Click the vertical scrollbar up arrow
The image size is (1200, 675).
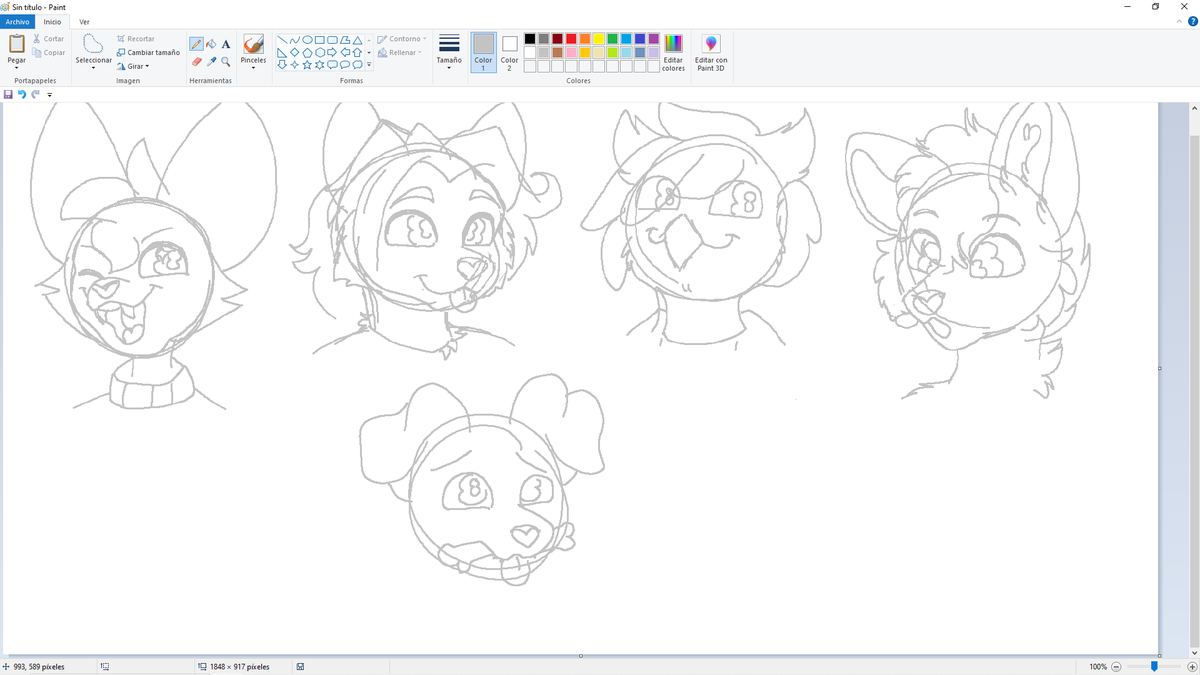tap(1194, 107)
